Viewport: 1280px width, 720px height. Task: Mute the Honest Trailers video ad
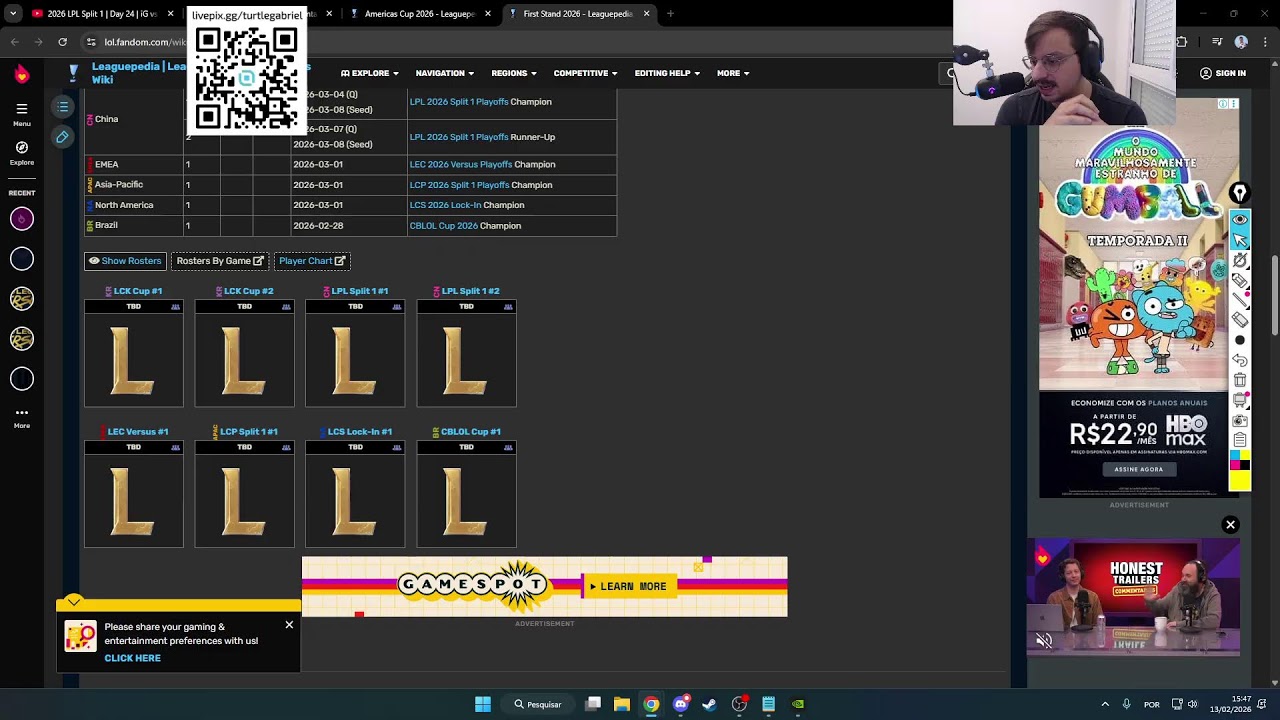tap(1044, 641)
